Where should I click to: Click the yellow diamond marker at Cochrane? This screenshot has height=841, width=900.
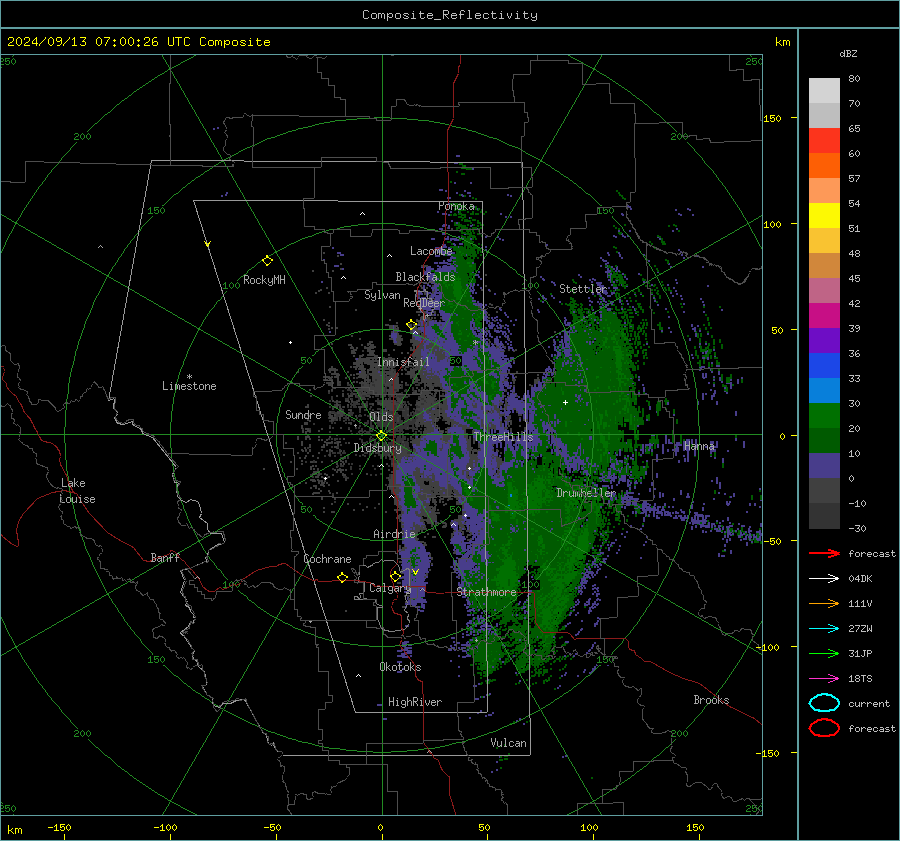pos(343,577)
